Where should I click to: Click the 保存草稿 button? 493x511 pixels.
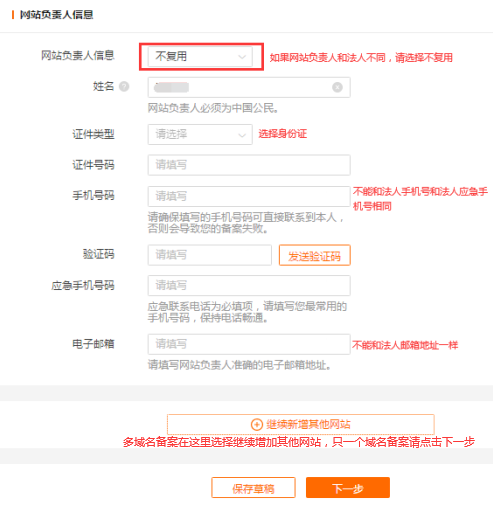click(253, 488)
